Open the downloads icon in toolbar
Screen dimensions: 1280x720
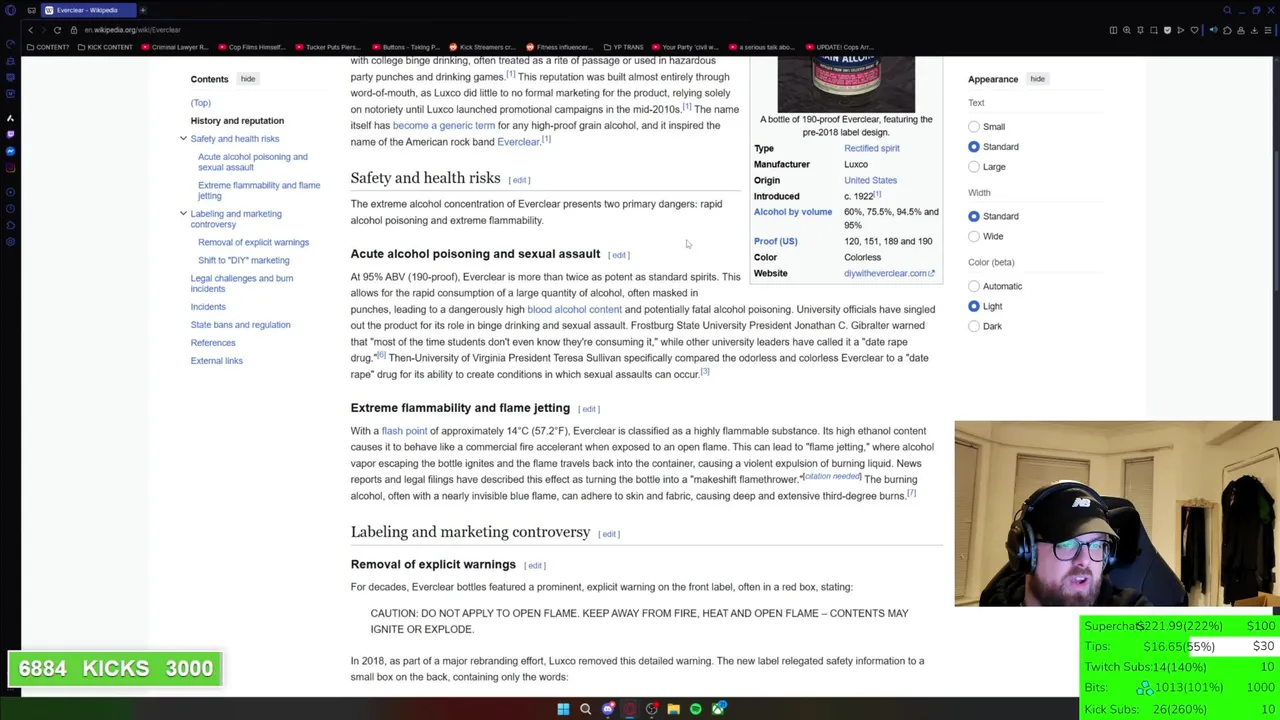[1254, 30]
